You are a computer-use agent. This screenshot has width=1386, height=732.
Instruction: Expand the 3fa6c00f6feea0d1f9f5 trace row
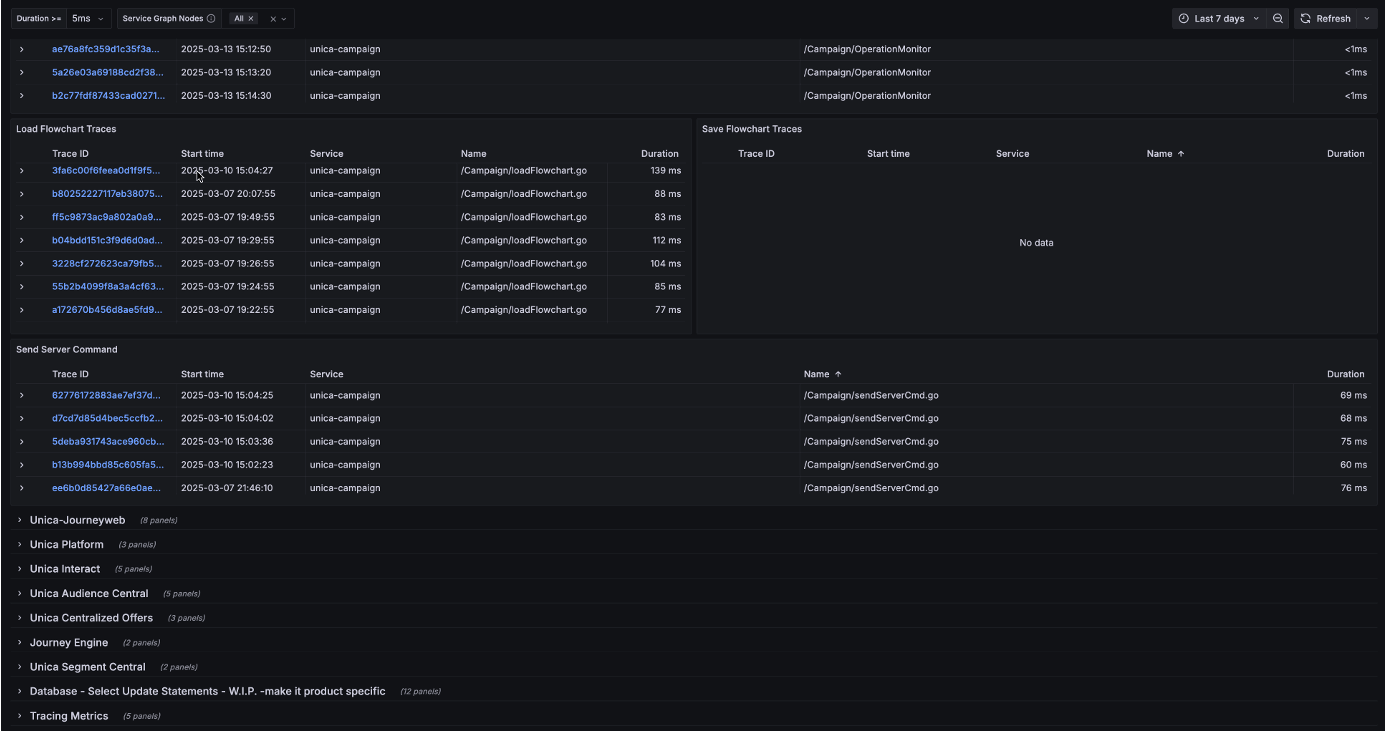(x=21, y=171)
